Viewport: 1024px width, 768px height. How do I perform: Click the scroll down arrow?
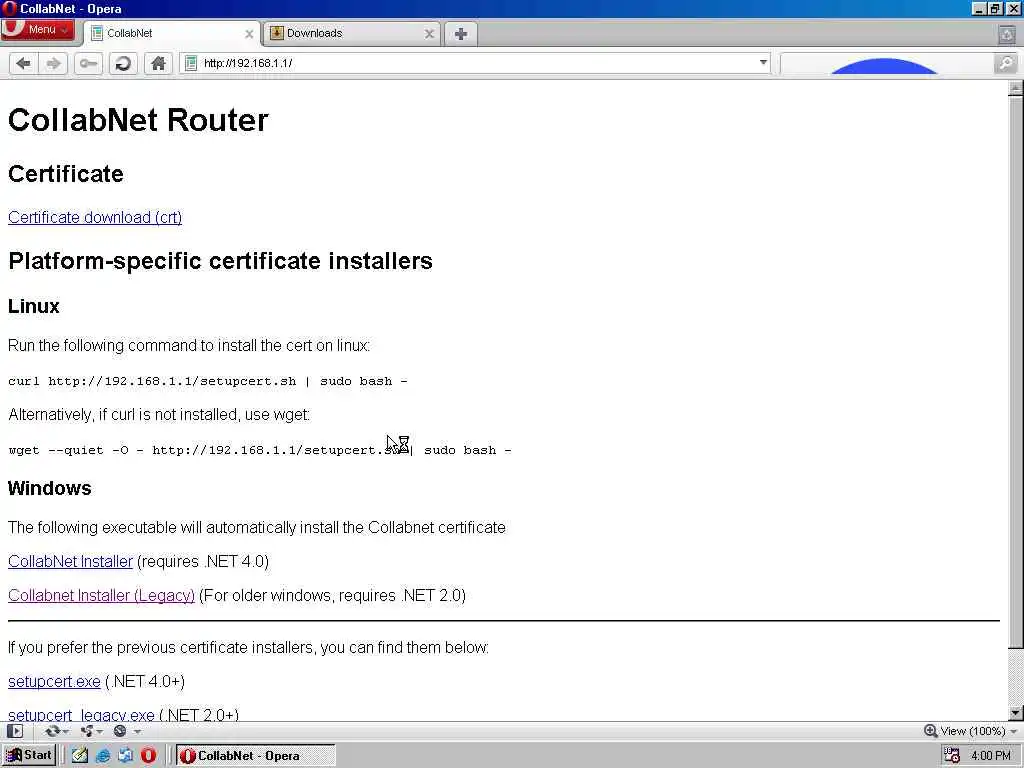1016,713
